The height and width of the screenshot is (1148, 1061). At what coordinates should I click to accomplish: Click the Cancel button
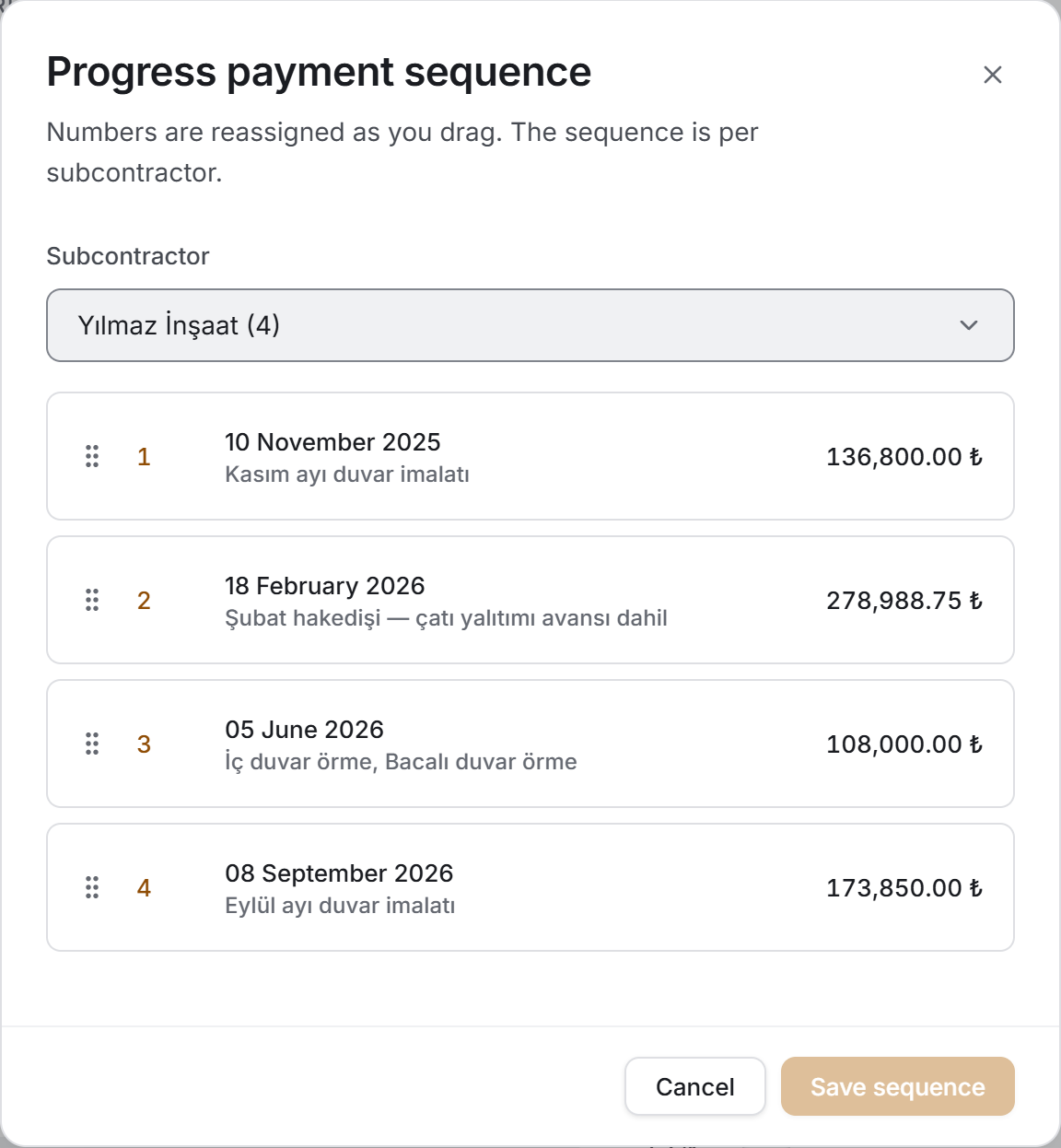[695, 1086]
